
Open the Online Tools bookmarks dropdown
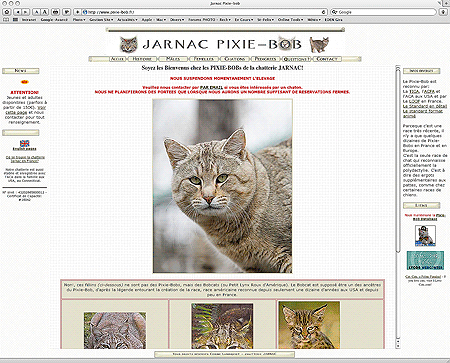(x=290, y=20)
